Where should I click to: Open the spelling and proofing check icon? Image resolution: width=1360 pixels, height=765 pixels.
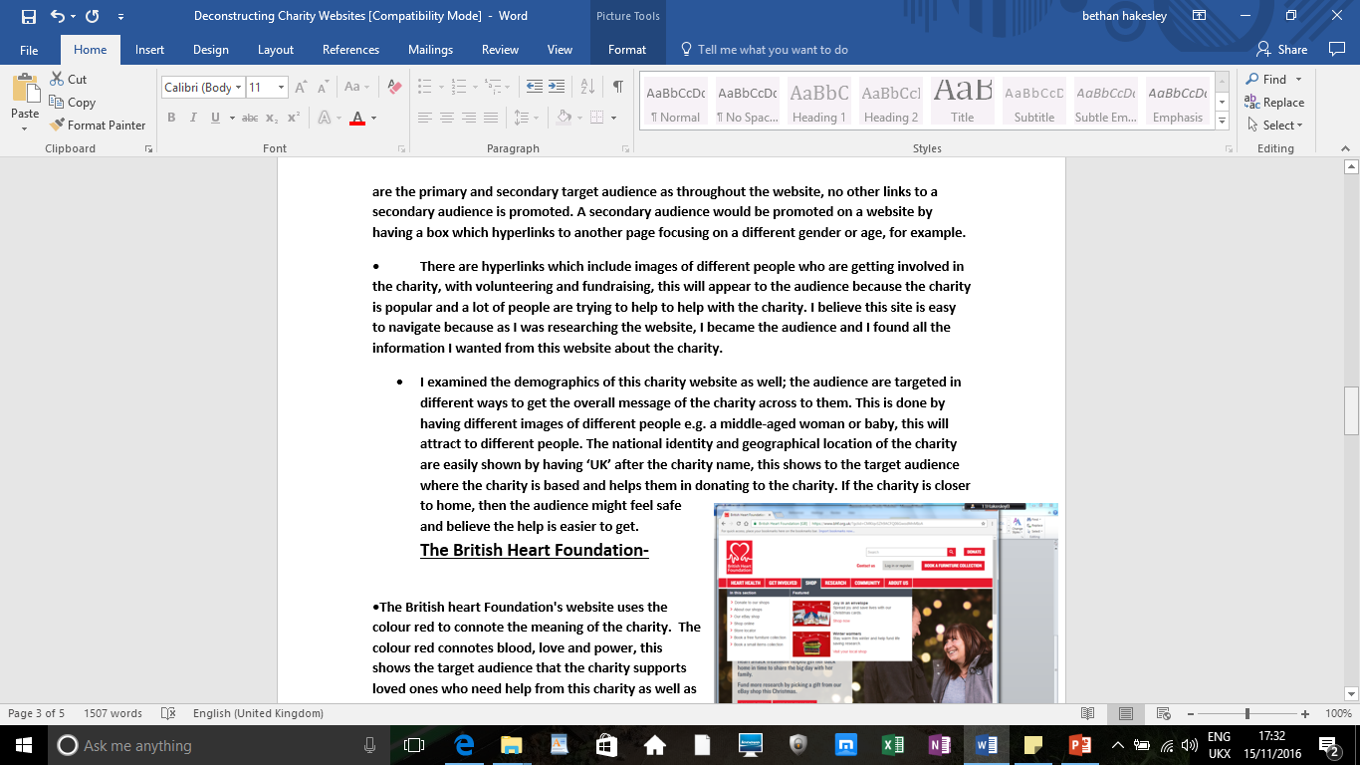tap(168, 714)
